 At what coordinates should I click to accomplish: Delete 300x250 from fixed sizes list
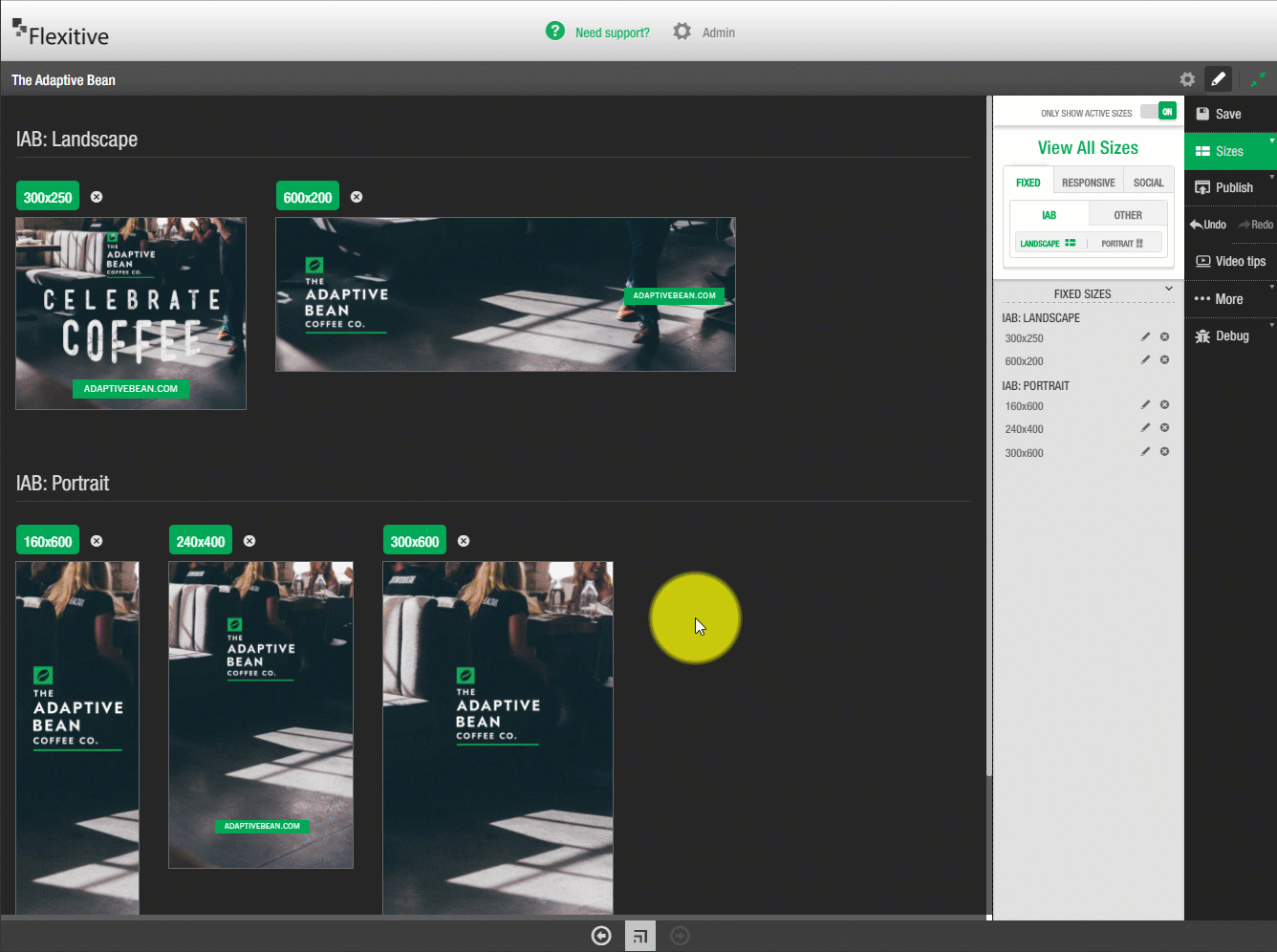(x=1164, y=336)
